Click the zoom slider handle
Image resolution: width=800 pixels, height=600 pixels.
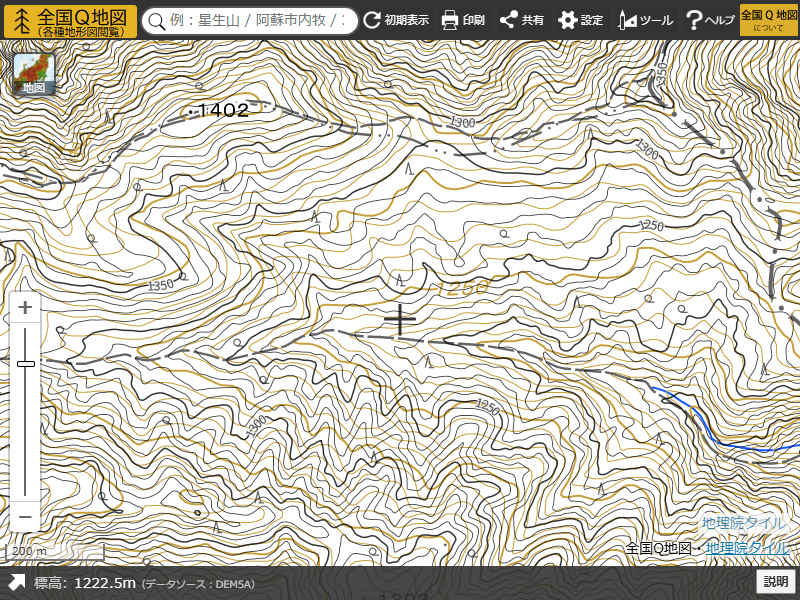pyautogui.click(x=26, y=364)
